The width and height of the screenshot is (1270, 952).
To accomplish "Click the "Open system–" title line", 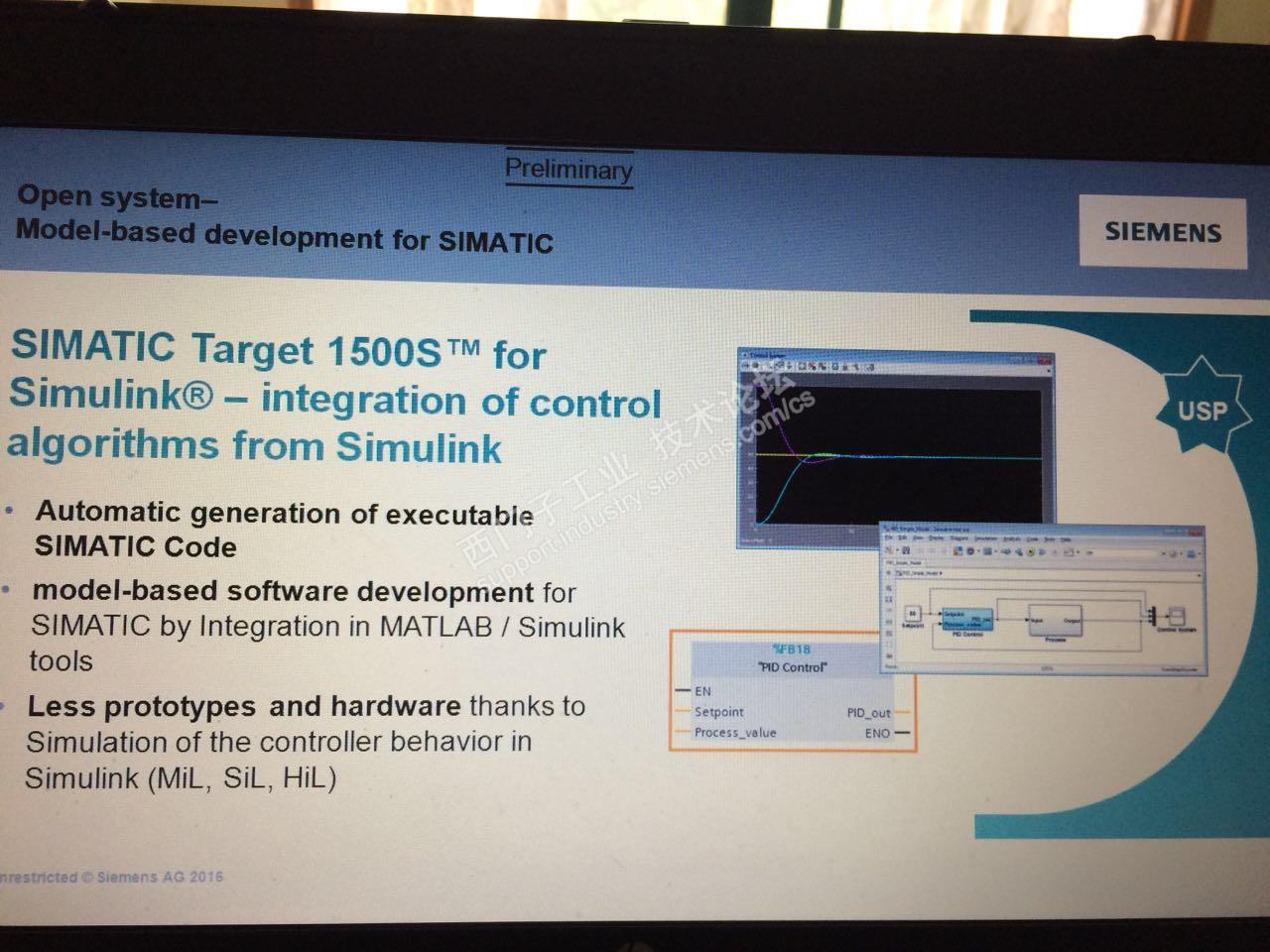I will [x=117, y=196].
